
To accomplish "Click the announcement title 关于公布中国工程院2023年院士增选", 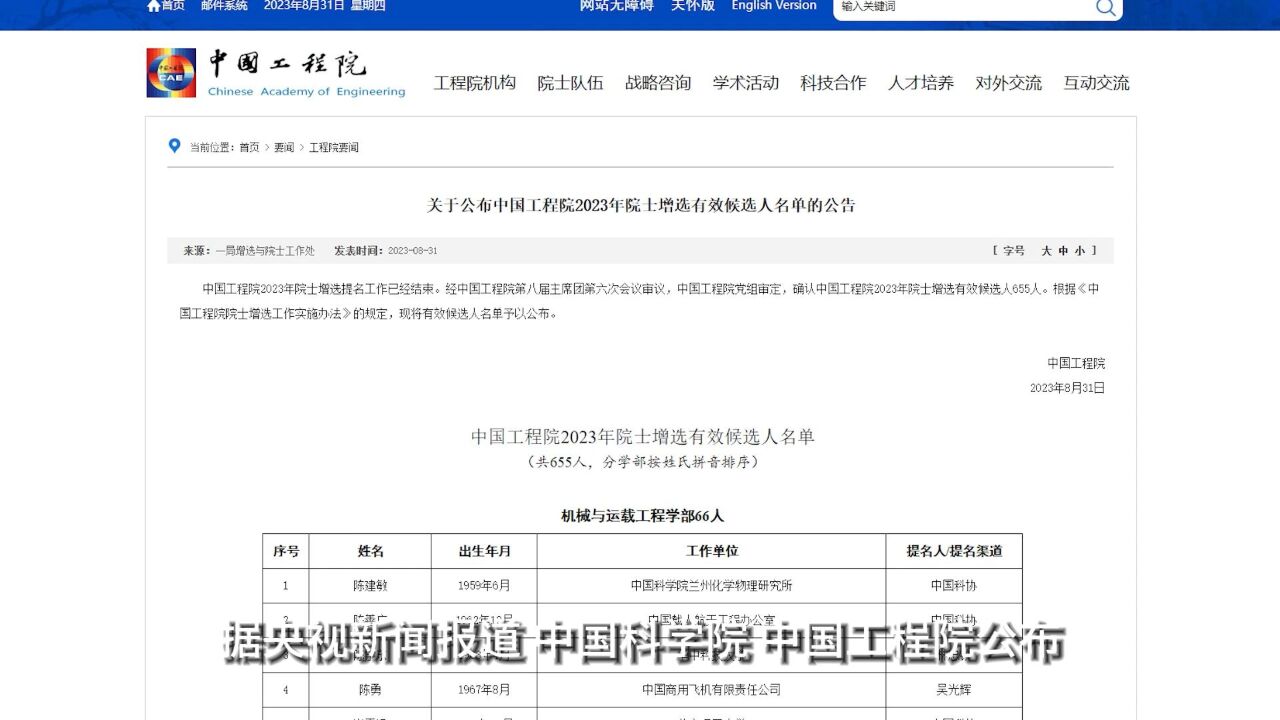I will tap(641, 205).
